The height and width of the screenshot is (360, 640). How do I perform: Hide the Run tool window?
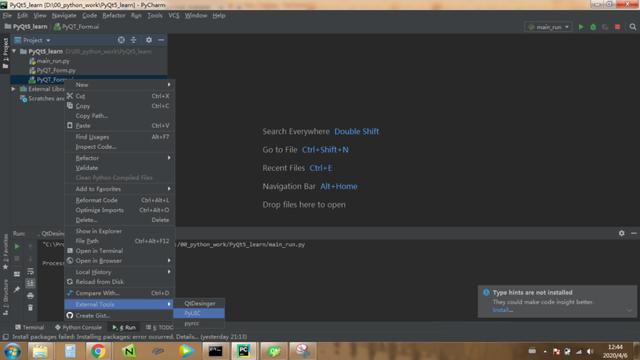[633, 233]
